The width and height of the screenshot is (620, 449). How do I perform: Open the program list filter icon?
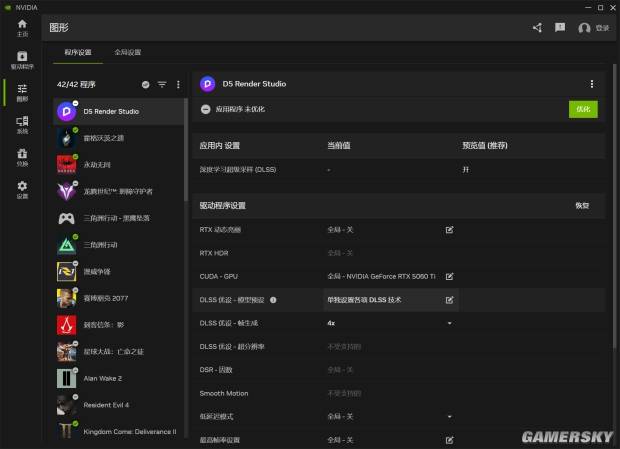coord(162,85)
